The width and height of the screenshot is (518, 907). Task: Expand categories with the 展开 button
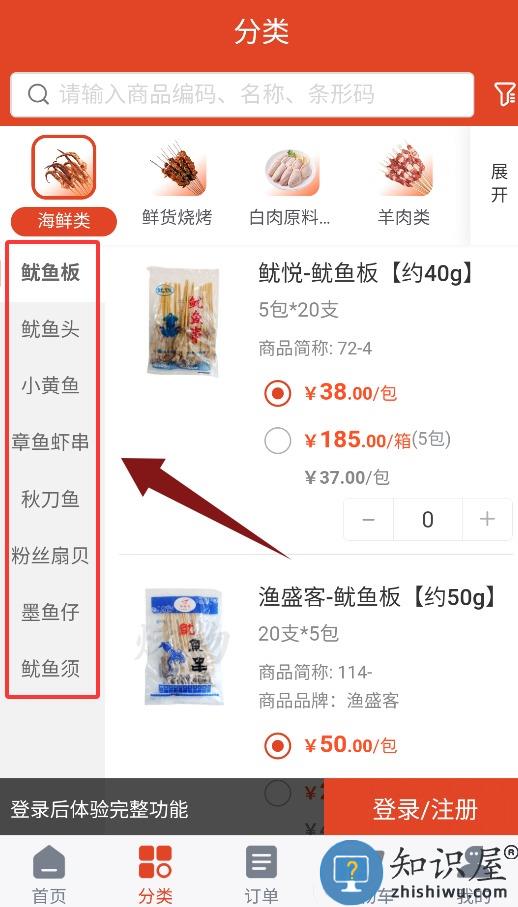point(499,183)
